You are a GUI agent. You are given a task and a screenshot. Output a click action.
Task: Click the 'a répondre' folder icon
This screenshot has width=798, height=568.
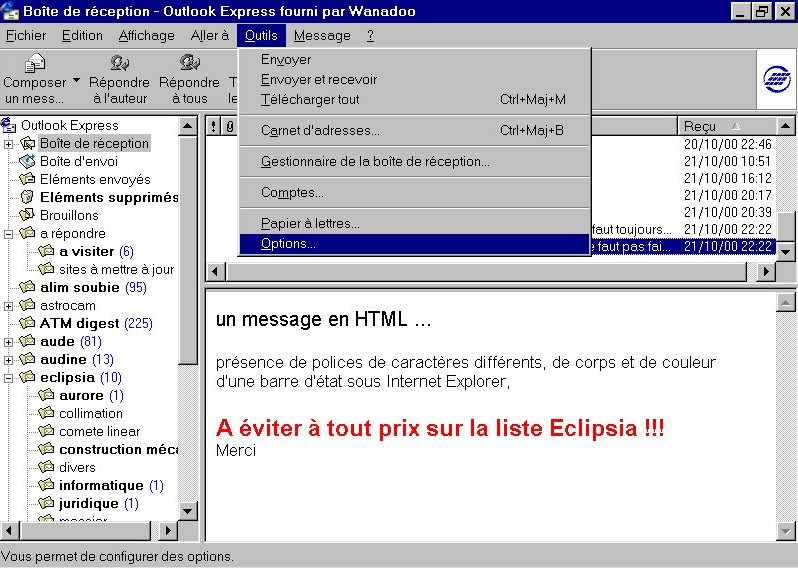[x=27, y=233]
